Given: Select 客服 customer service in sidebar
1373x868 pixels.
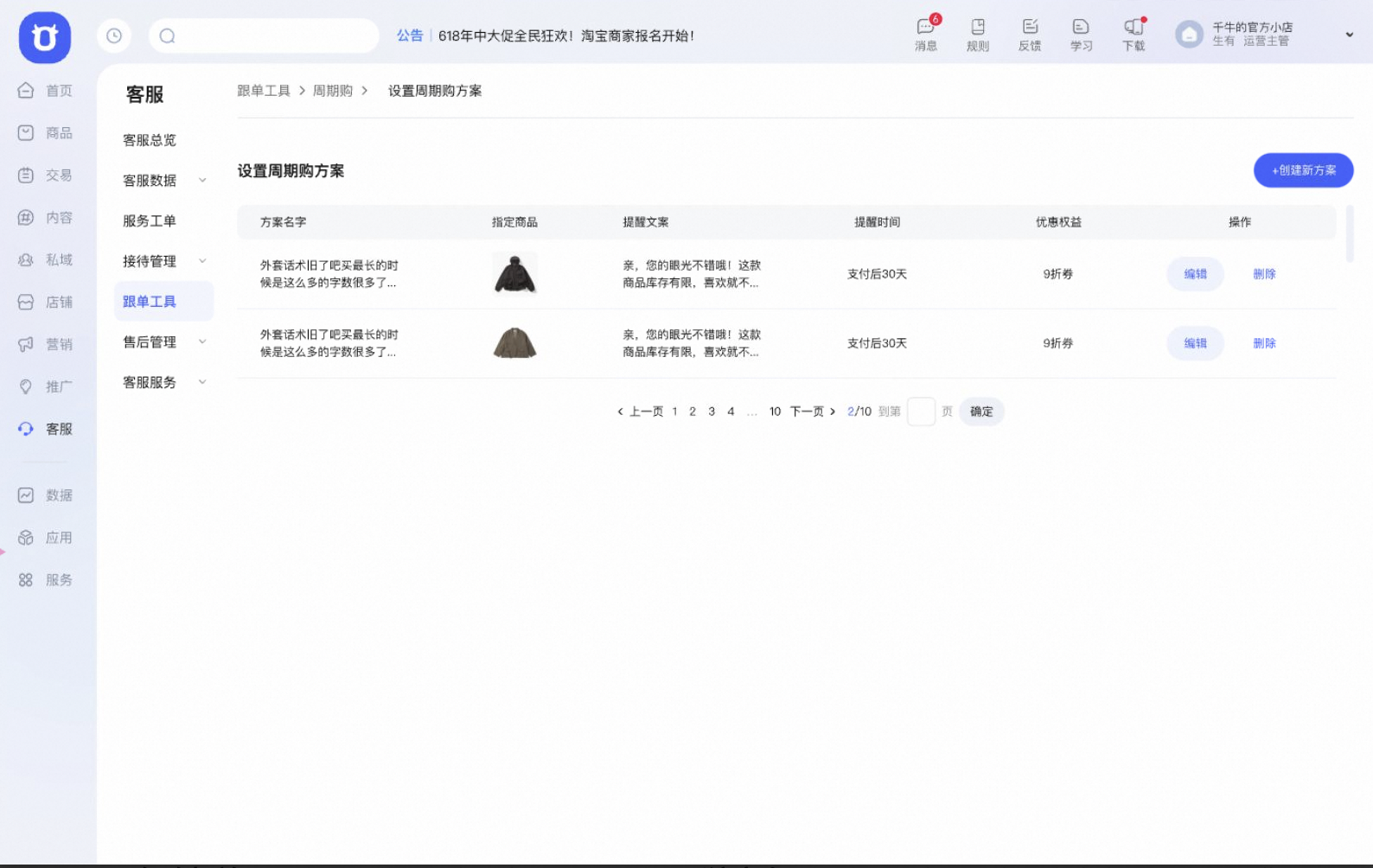Looking at the screenshot, I should [45, 429].
